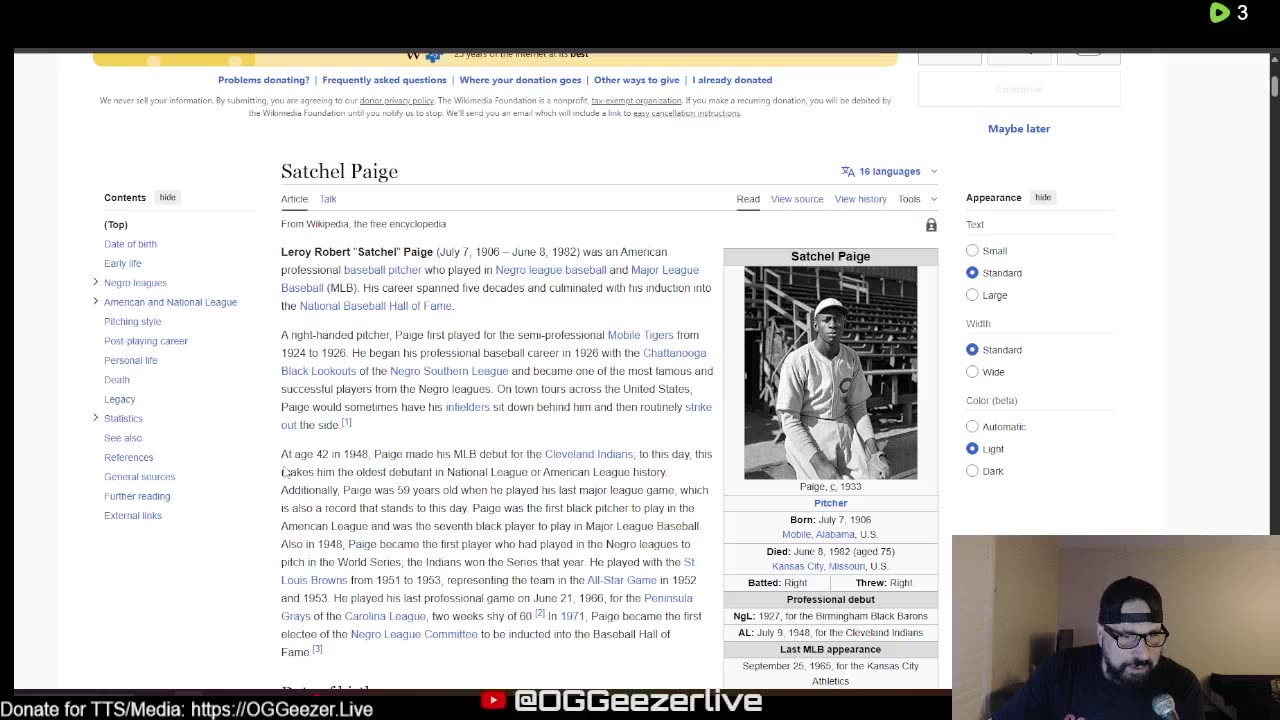Select Wide width option
This screenshot has height=720, width=1280.
coord(972,372)
